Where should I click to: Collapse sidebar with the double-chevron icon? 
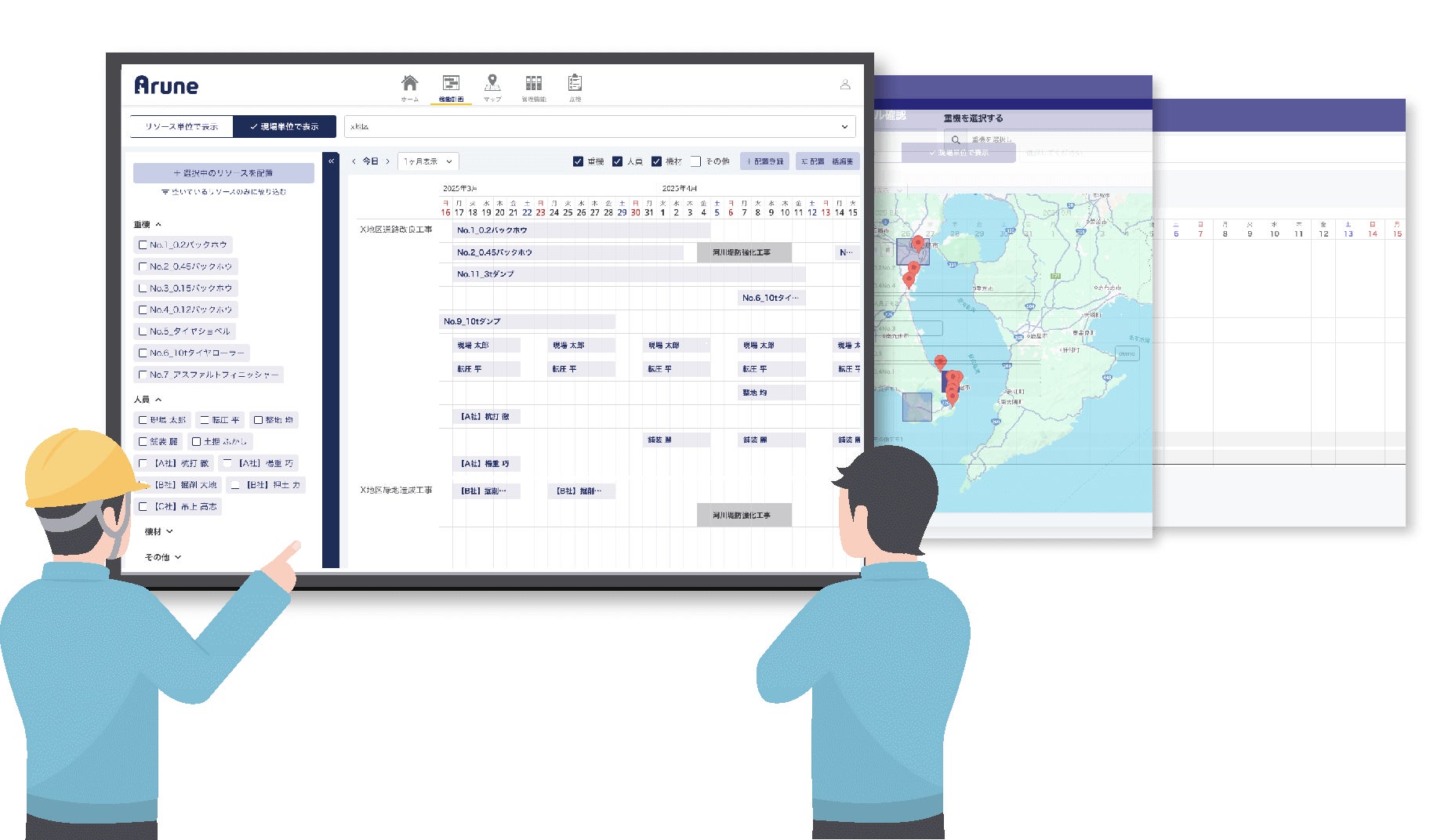click(331, 161)
